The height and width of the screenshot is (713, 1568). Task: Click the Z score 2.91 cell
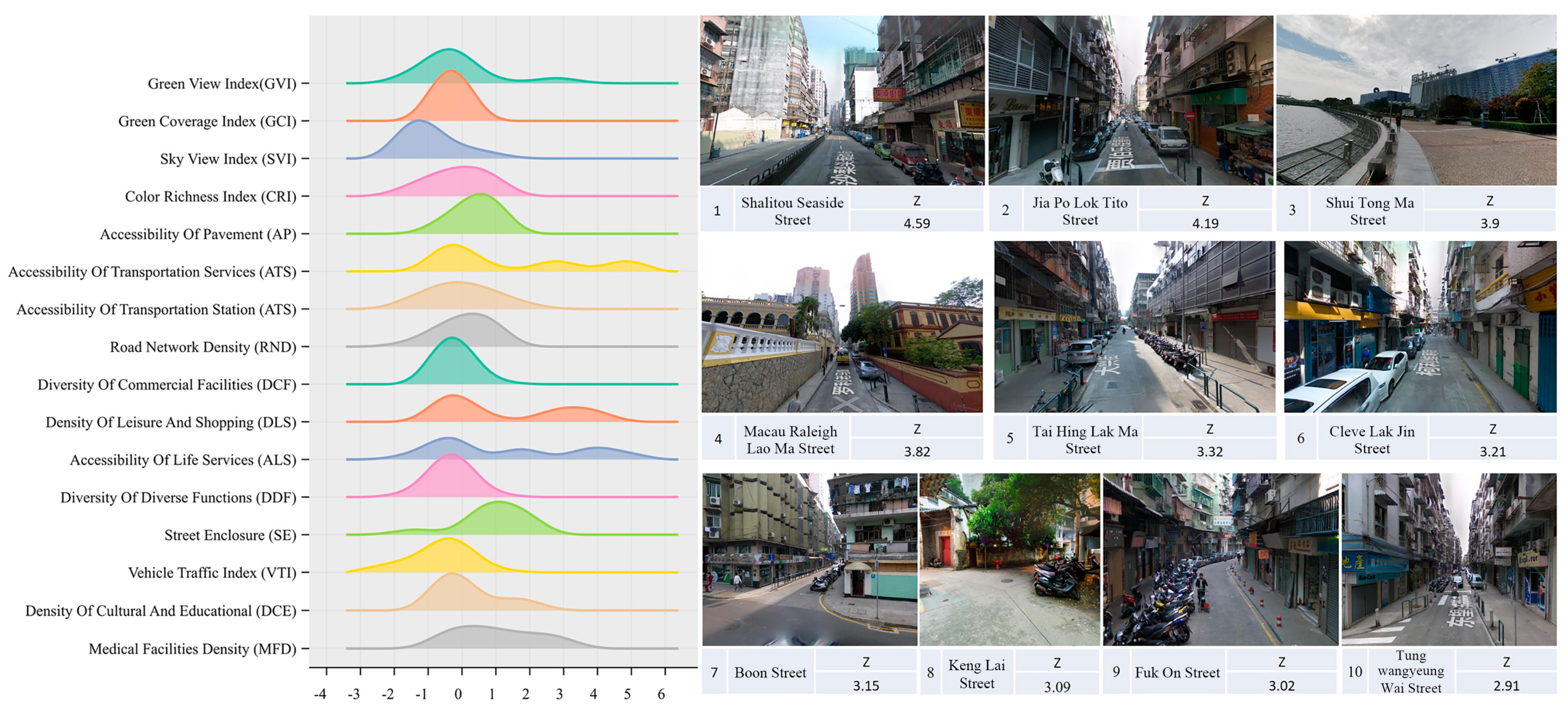click(x=1506, y=686)
